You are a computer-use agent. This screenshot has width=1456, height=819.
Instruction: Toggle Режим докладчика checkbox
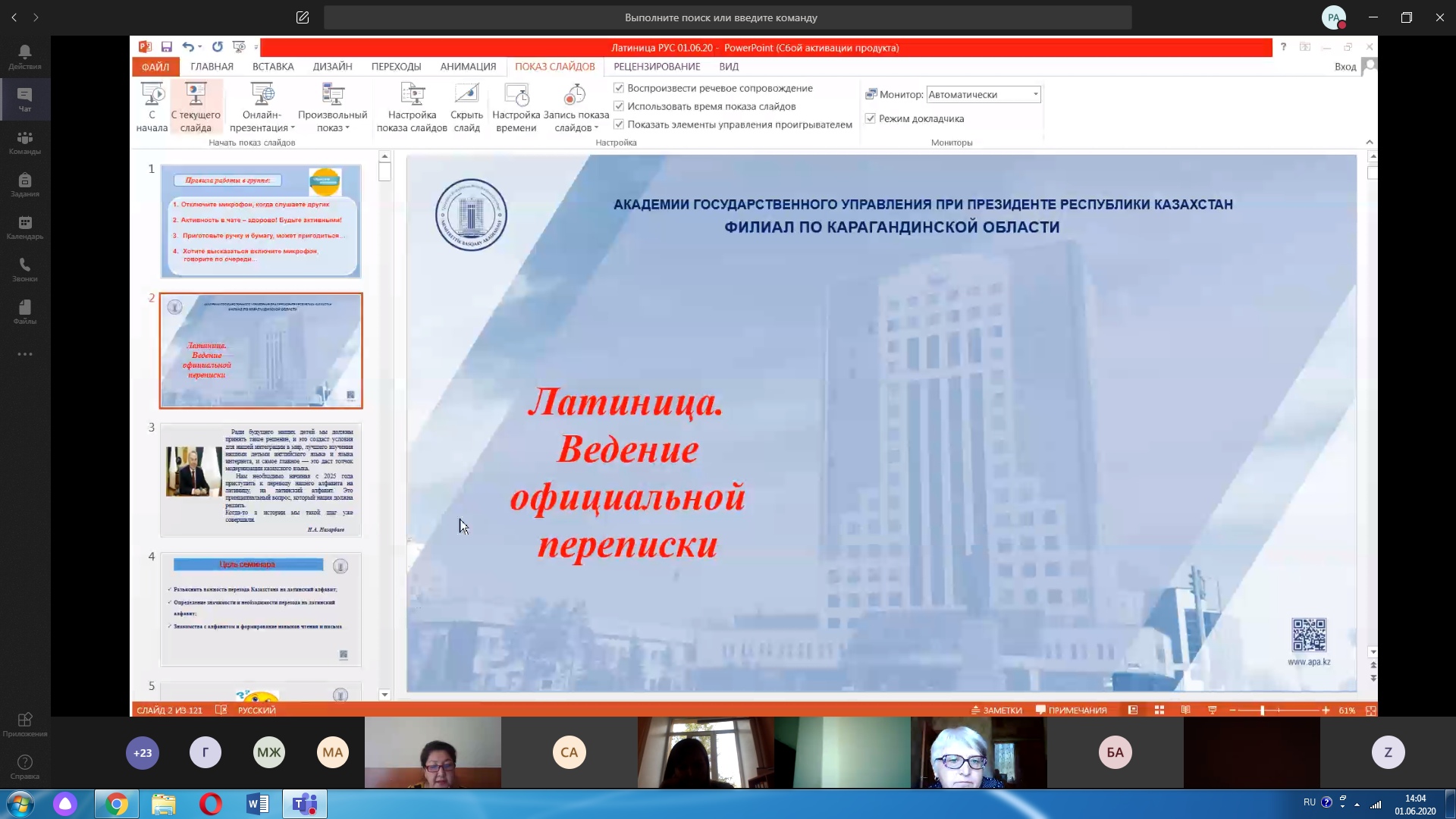[871, 118]
